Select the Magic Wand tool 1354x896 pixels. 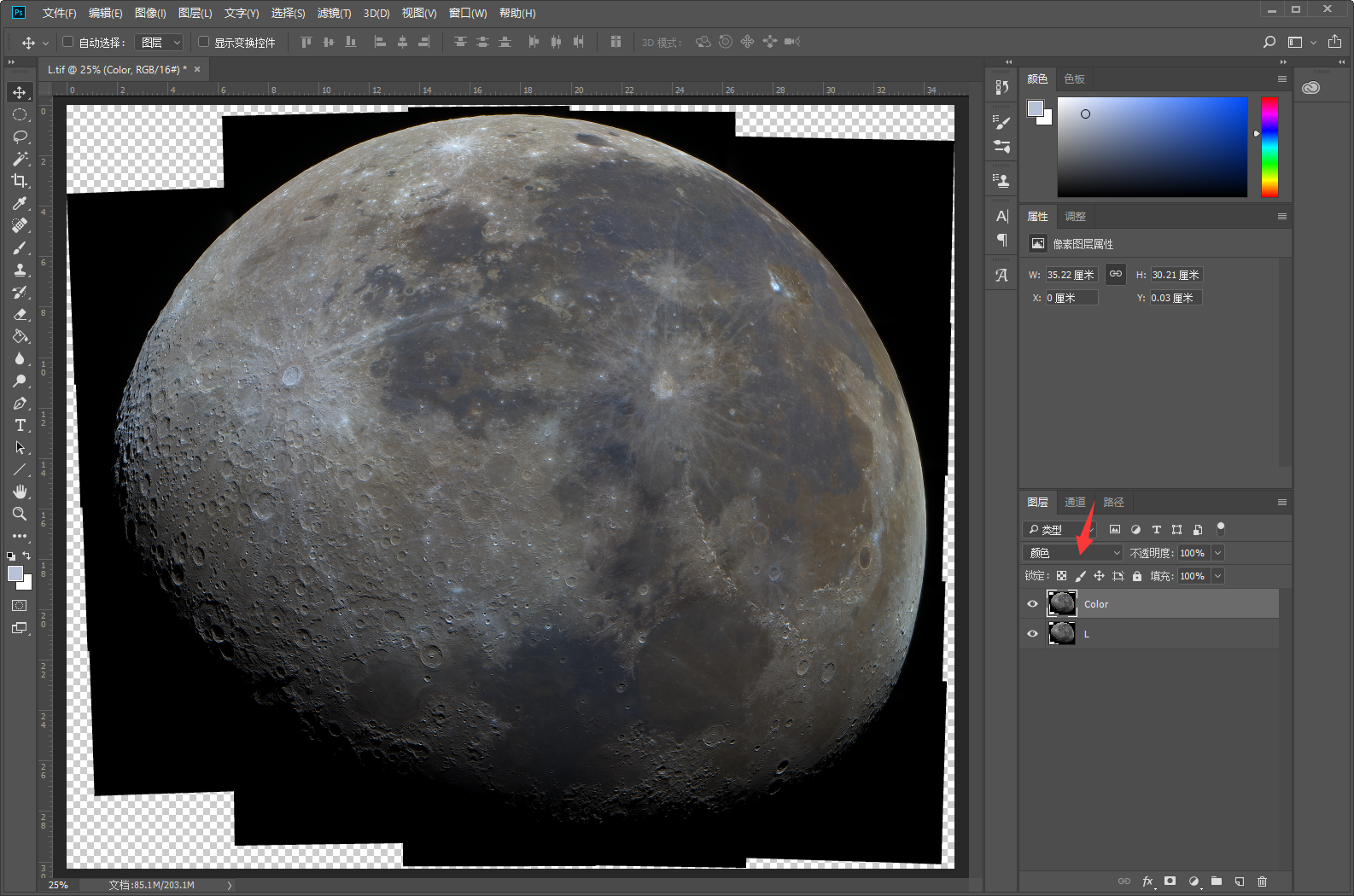20,159
